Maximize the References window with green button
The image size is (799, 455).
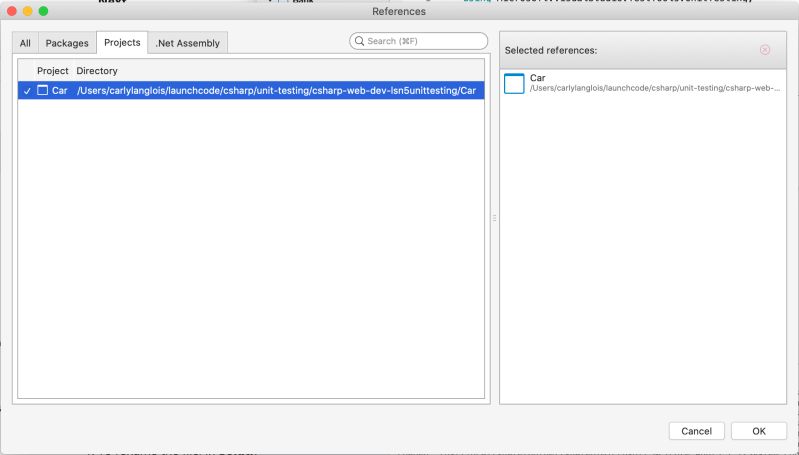click(43, 11)
